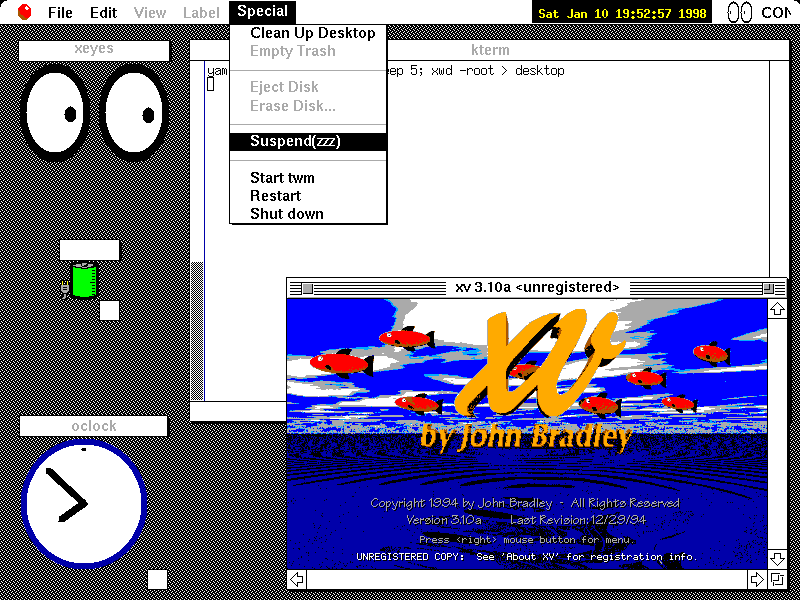Click the greyed-out Label menu
This screenshot has height=600, width=800.
tap(202, 12)
